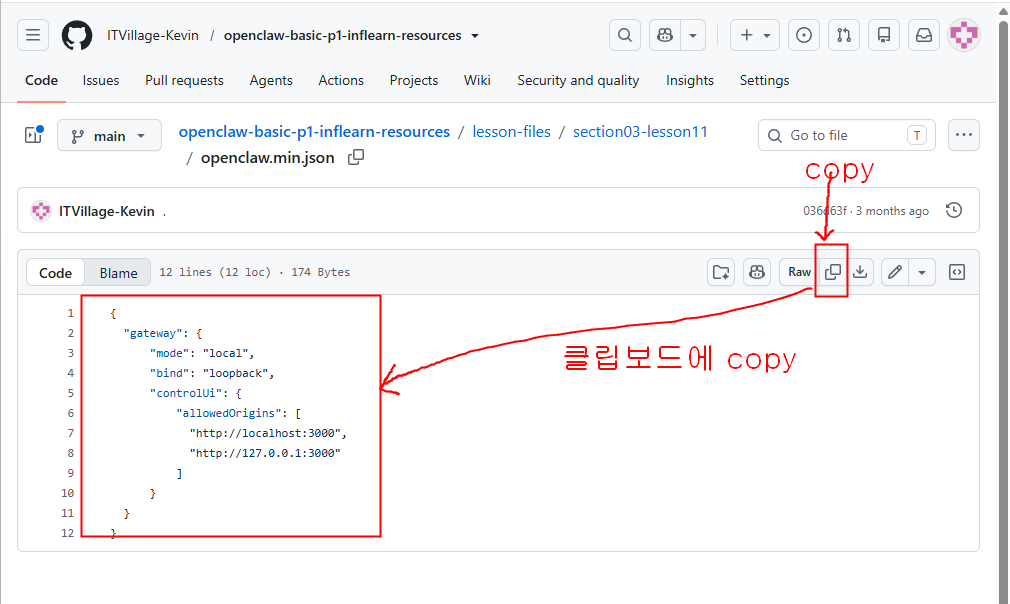Screen dimensions: 1010x604
Task: Edit openclaw.min.json with the pencil icon
Action: coord(895,272)
